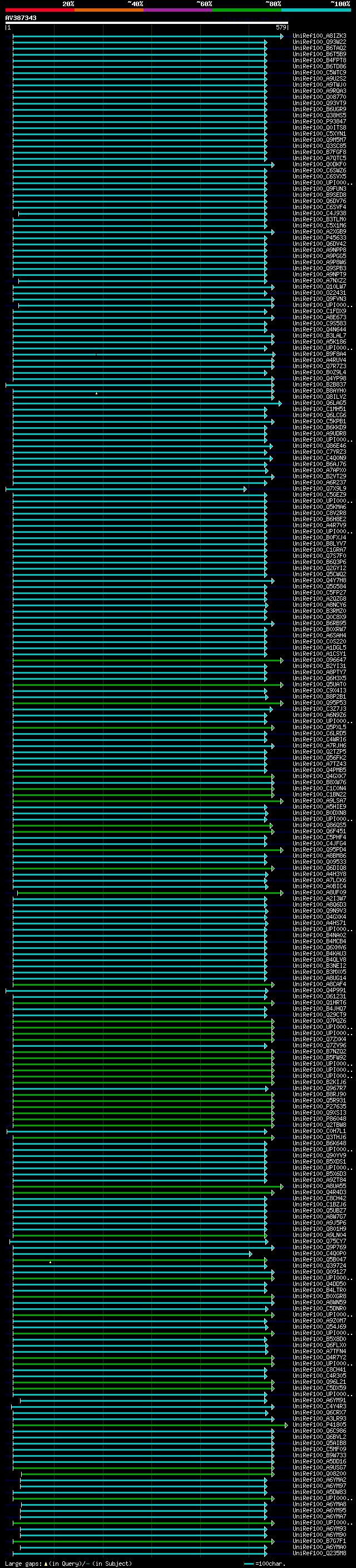Open UniRef100_Q4GXK7 subject
The image size is (356, 1568).
pos(319,776)
